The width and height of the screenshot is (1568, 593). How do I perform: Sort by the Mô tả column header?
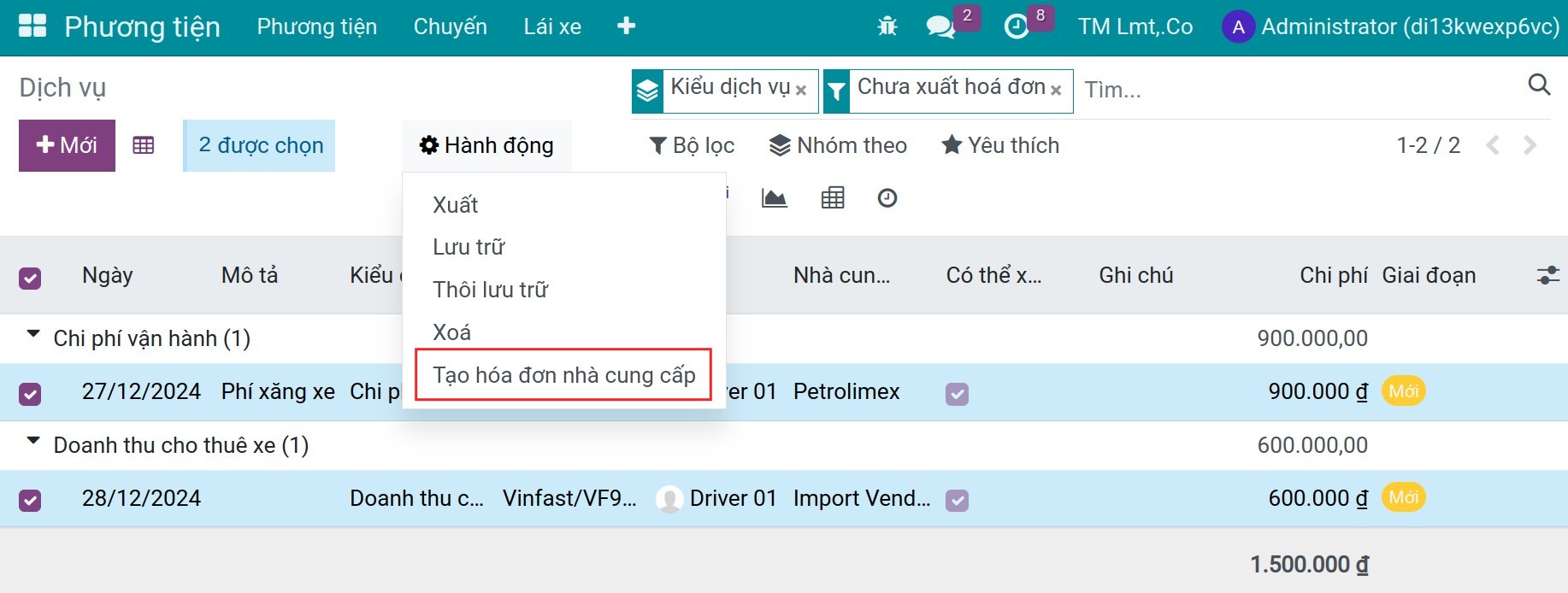click(x=250, y=275)
